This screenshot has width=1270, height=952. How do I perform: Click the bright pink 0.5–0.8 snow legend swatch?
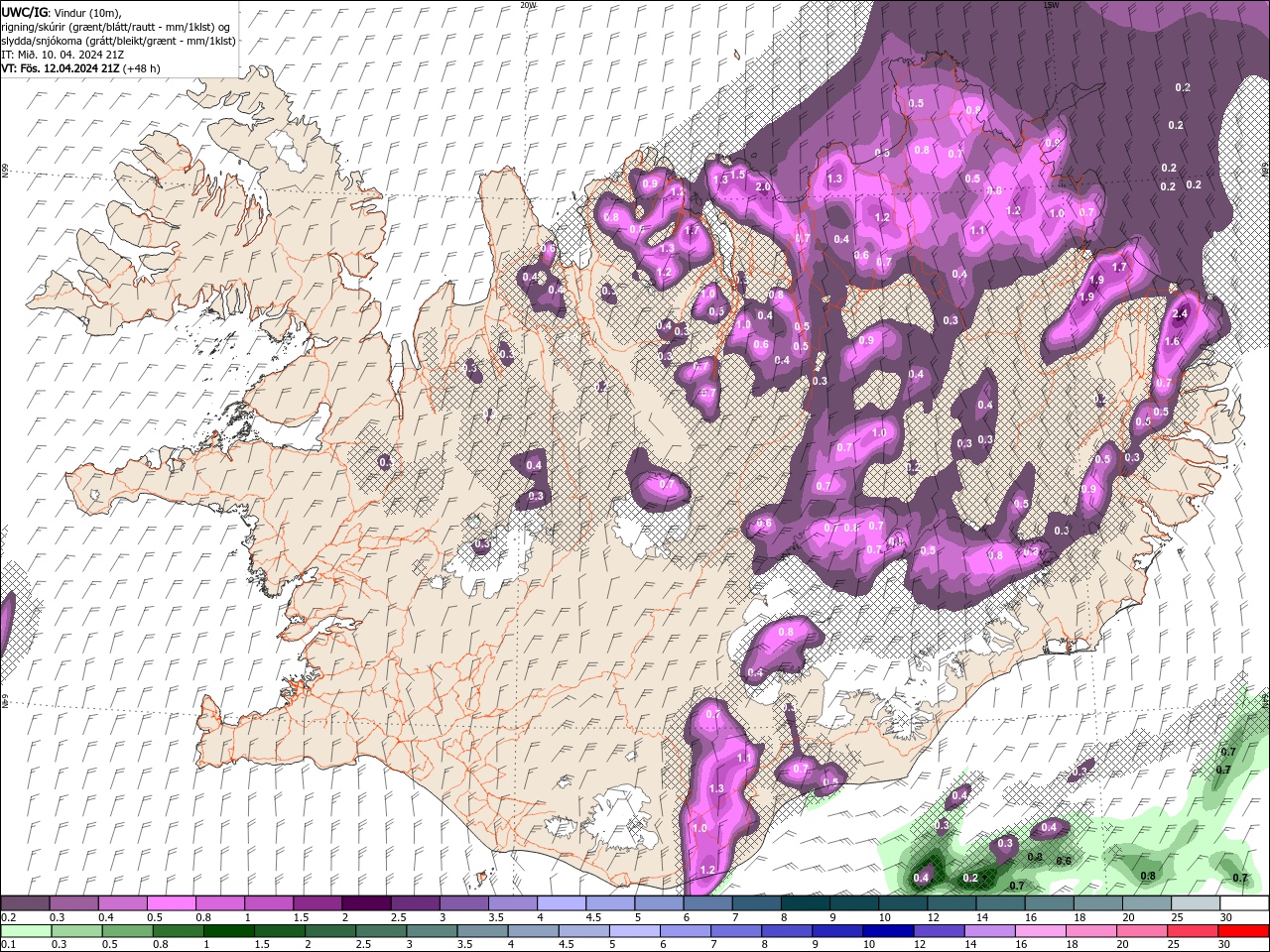tap(171, 903)
